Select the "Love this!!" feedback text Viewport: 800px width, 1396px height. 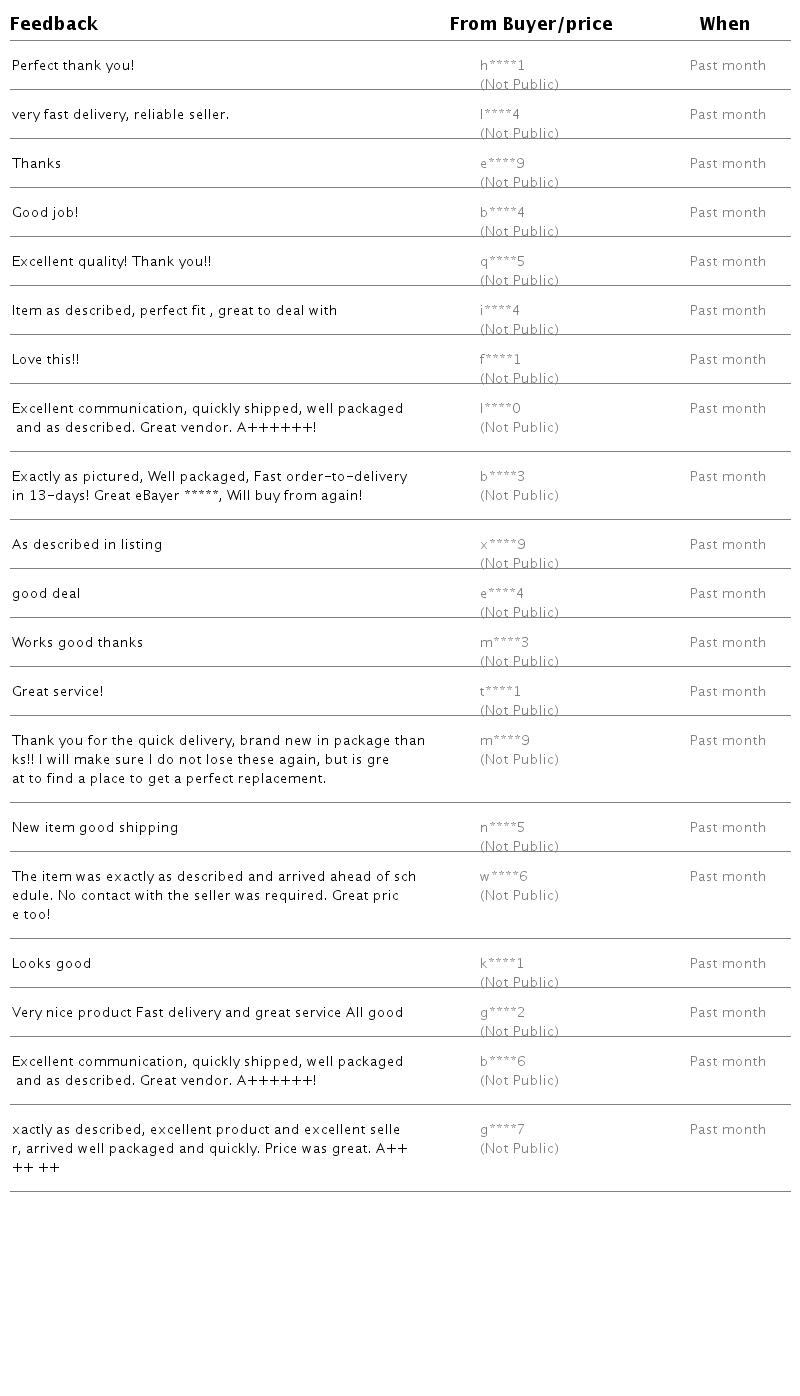tap(45, 360)
